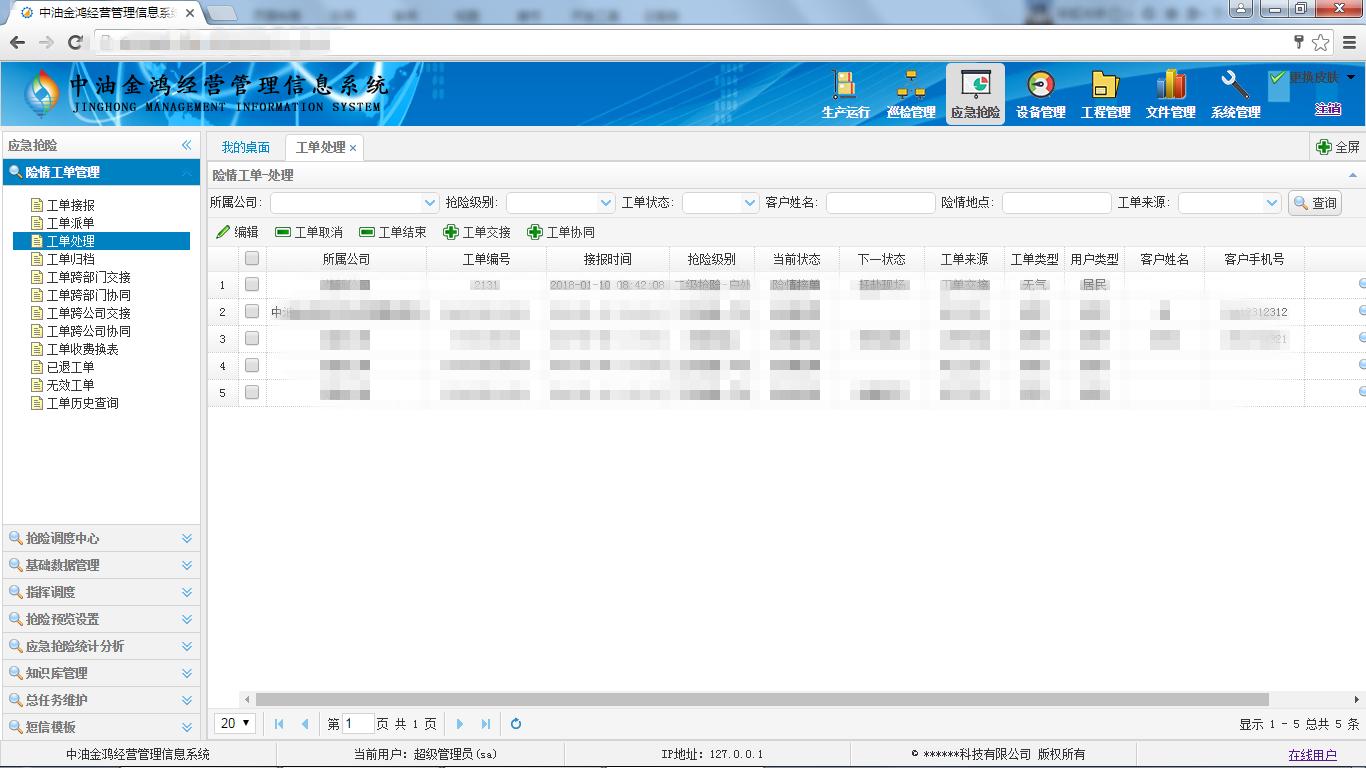Click the 在线用户 link
The height and width of the screenshot is (768, 1366).
click(x=1312, y=755)
